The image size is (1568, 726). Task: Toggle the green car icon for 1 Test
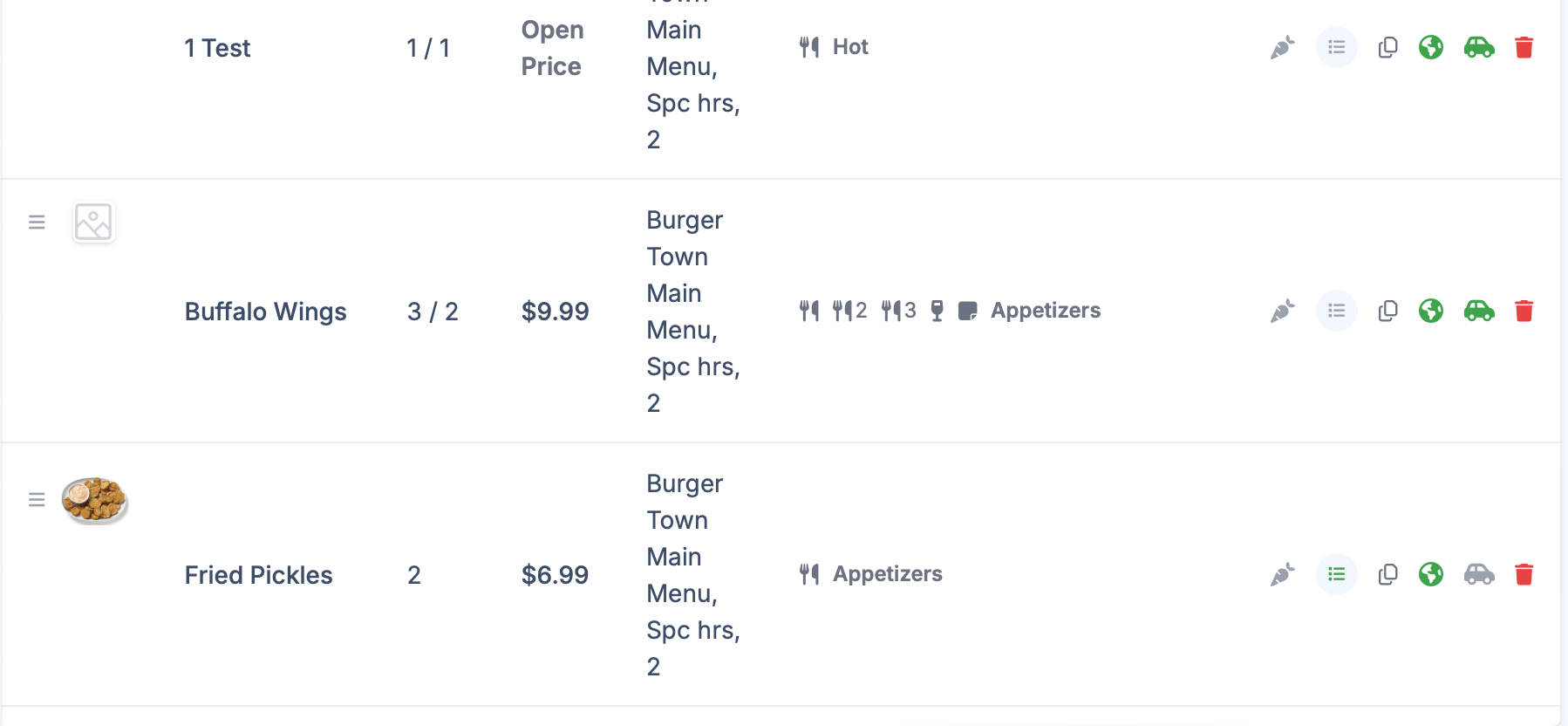[1479, 47]
